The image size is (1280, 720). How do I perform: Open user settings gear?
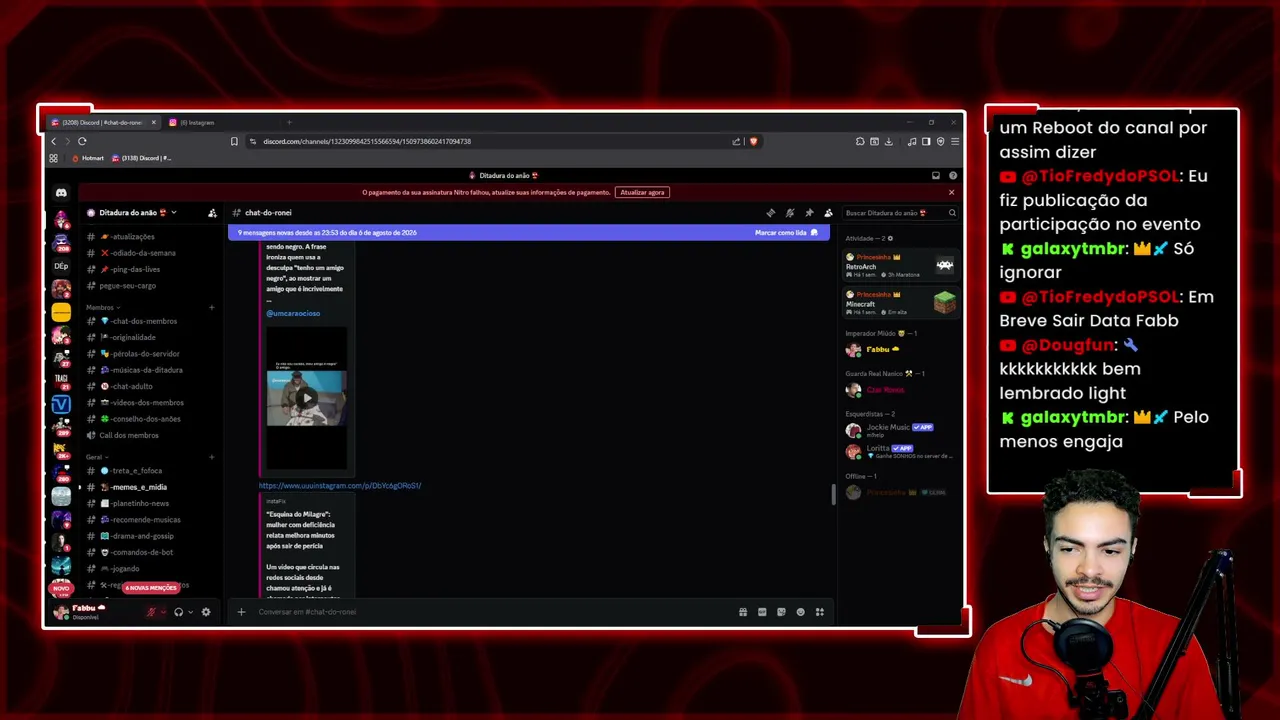click(206, 612)
